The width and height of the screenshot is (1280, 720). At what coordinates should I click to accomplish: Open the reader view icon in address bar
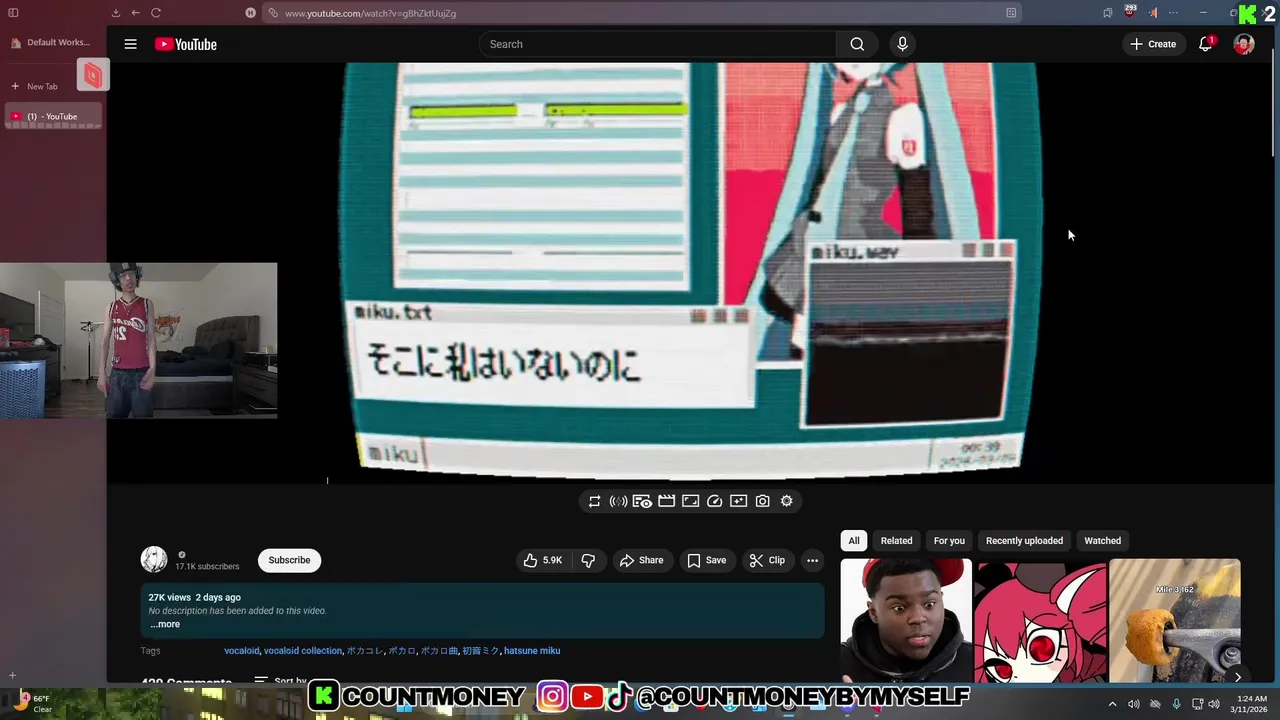click(1011, 13)
